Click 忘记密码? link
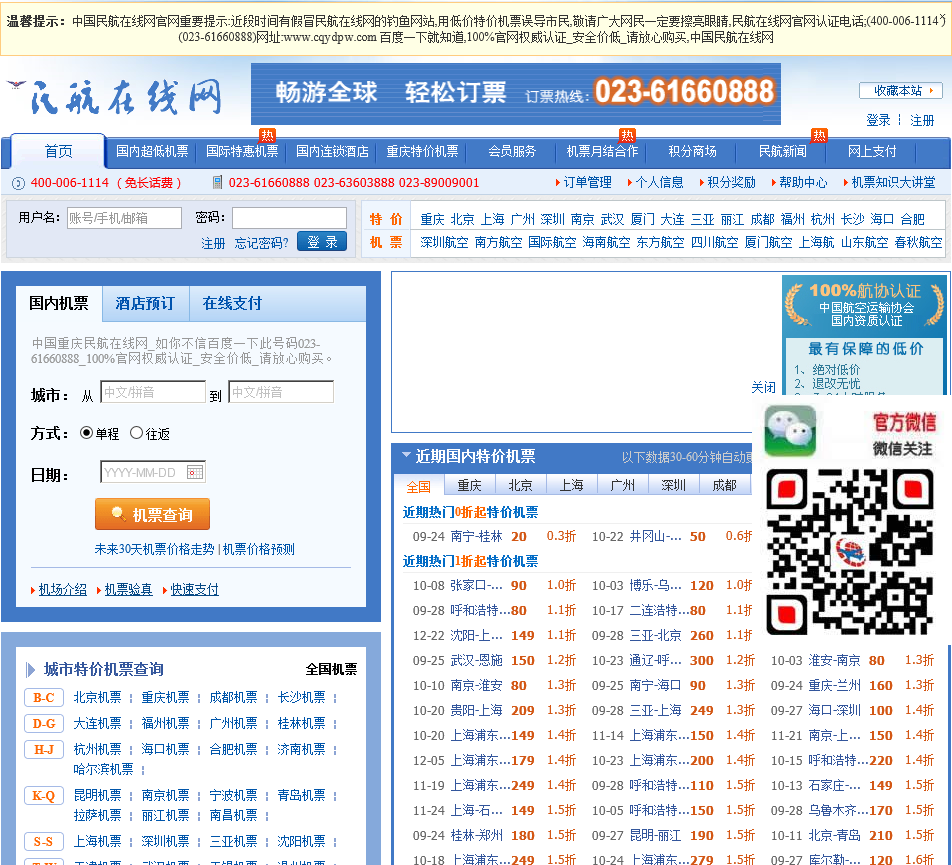The image size is (952, 865). [262, 243]
